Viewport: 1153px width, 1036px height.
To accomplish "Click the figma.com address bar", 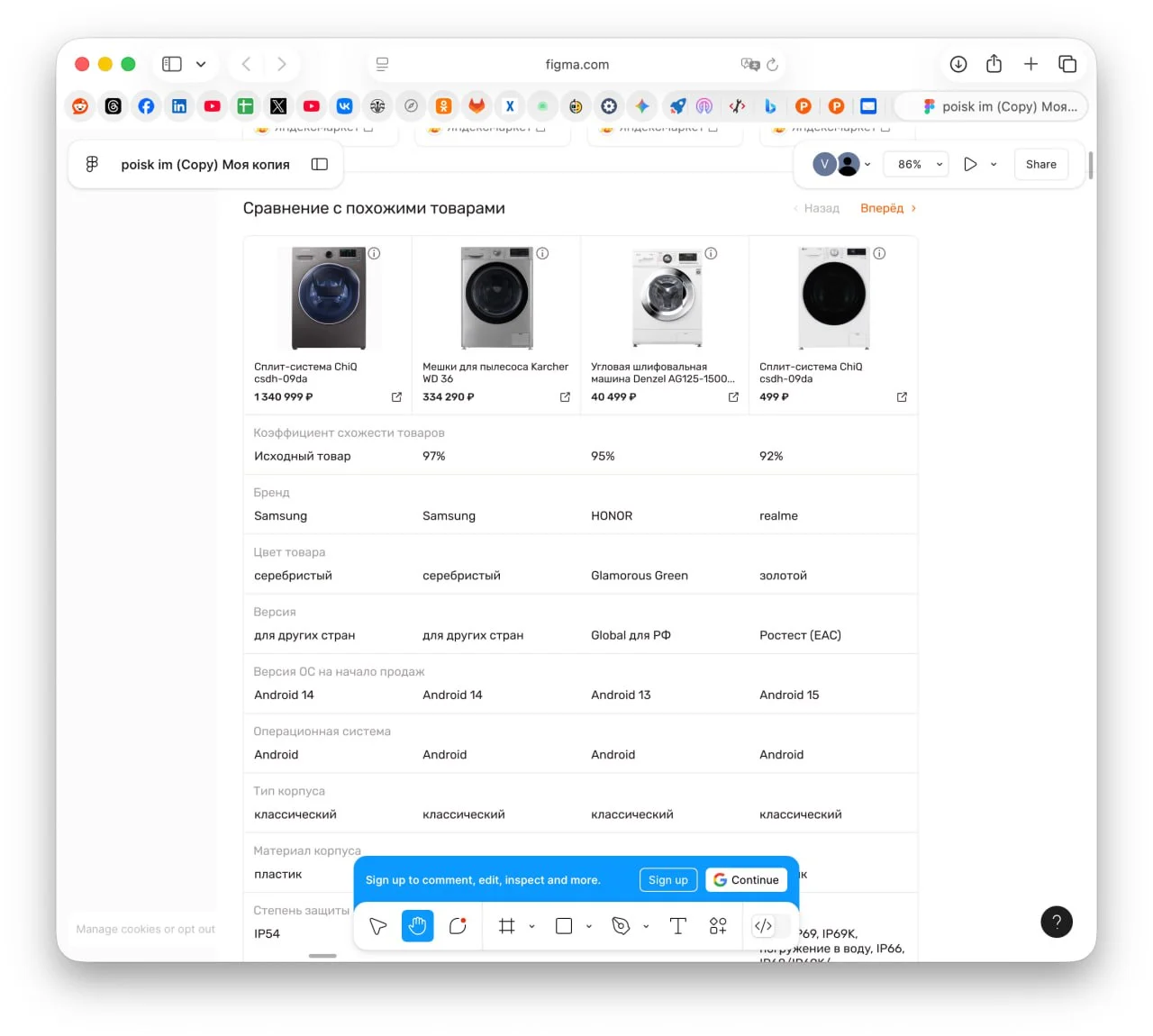I will [576, 64].
